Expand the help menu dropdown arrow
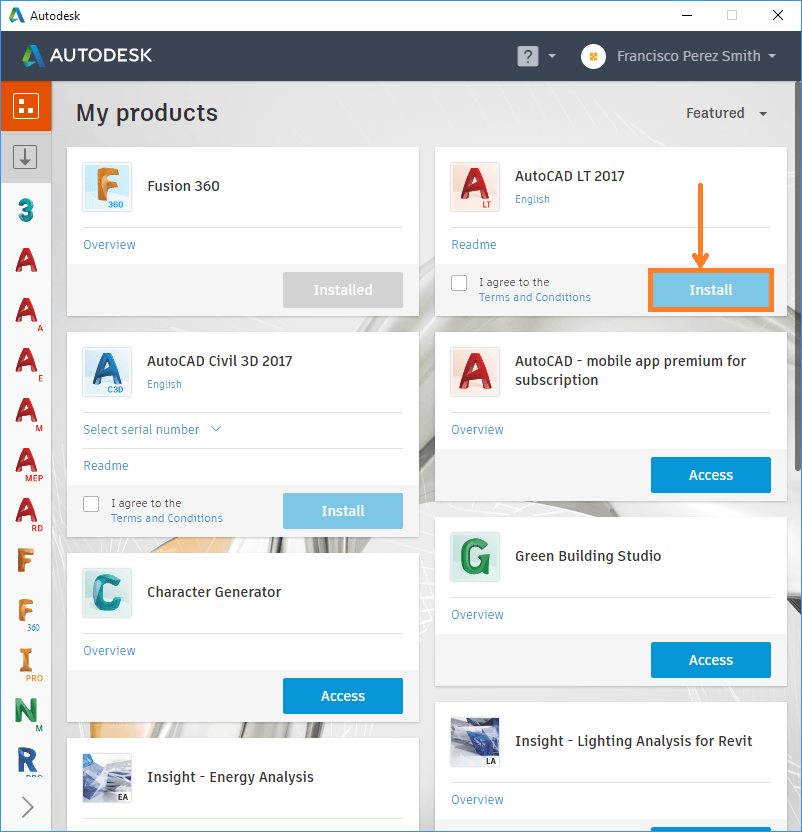The image size is (802, 832). point(552,56)
